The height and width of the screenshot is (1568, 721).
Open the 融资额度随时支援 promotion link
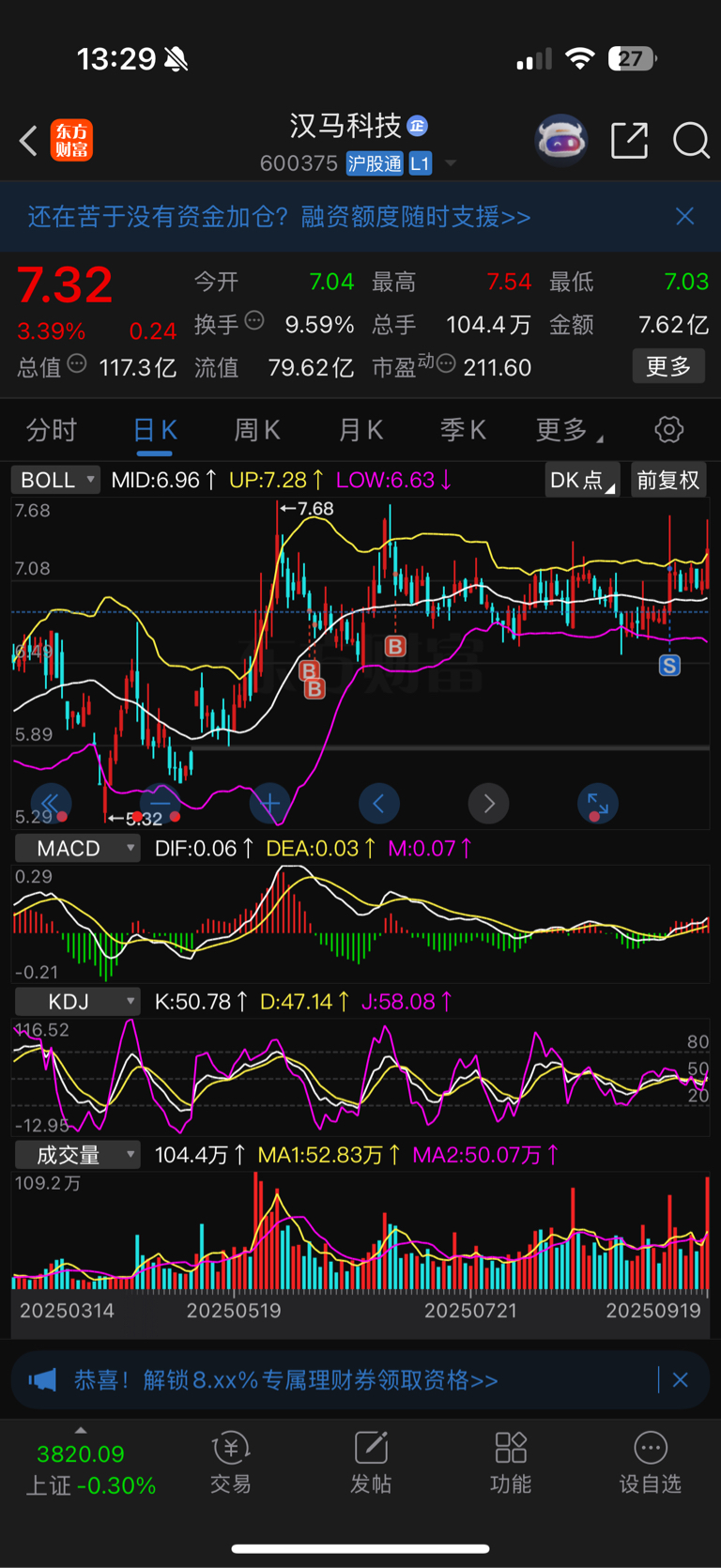point(279,217)
